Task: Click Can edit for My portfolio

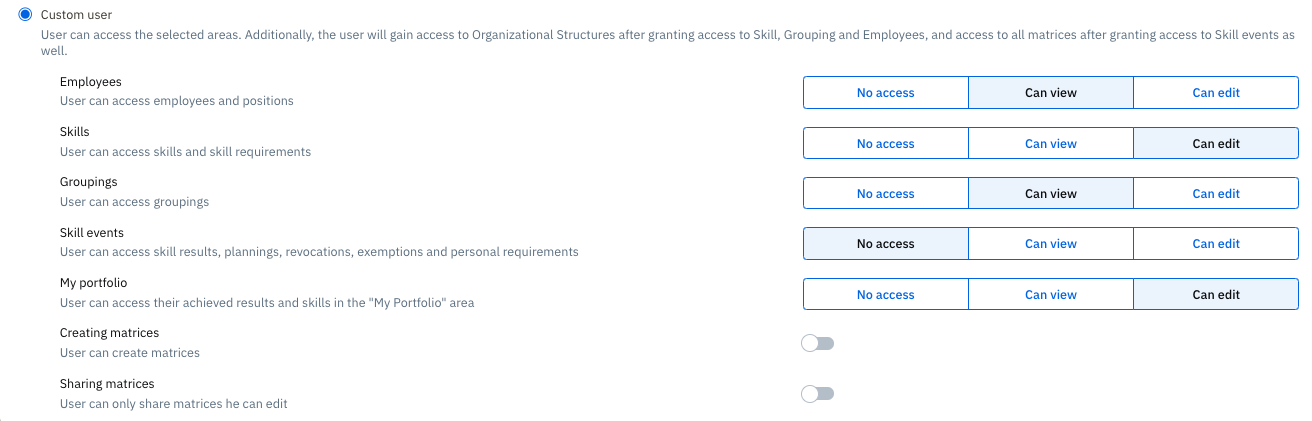Action: pyautogui.click(x=1215, y=295)
